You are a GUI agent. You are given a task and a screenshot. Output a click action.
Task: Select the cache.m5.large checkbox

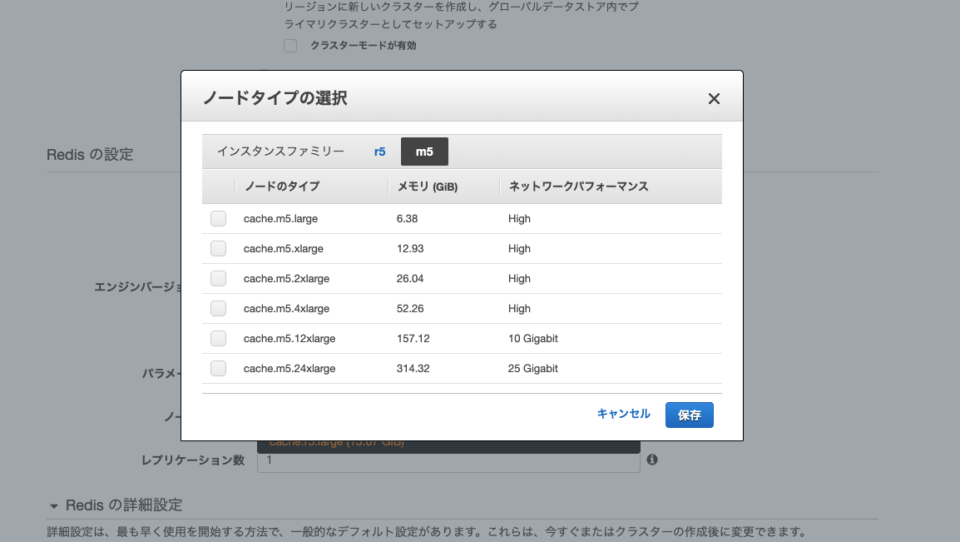click(218, 219)
